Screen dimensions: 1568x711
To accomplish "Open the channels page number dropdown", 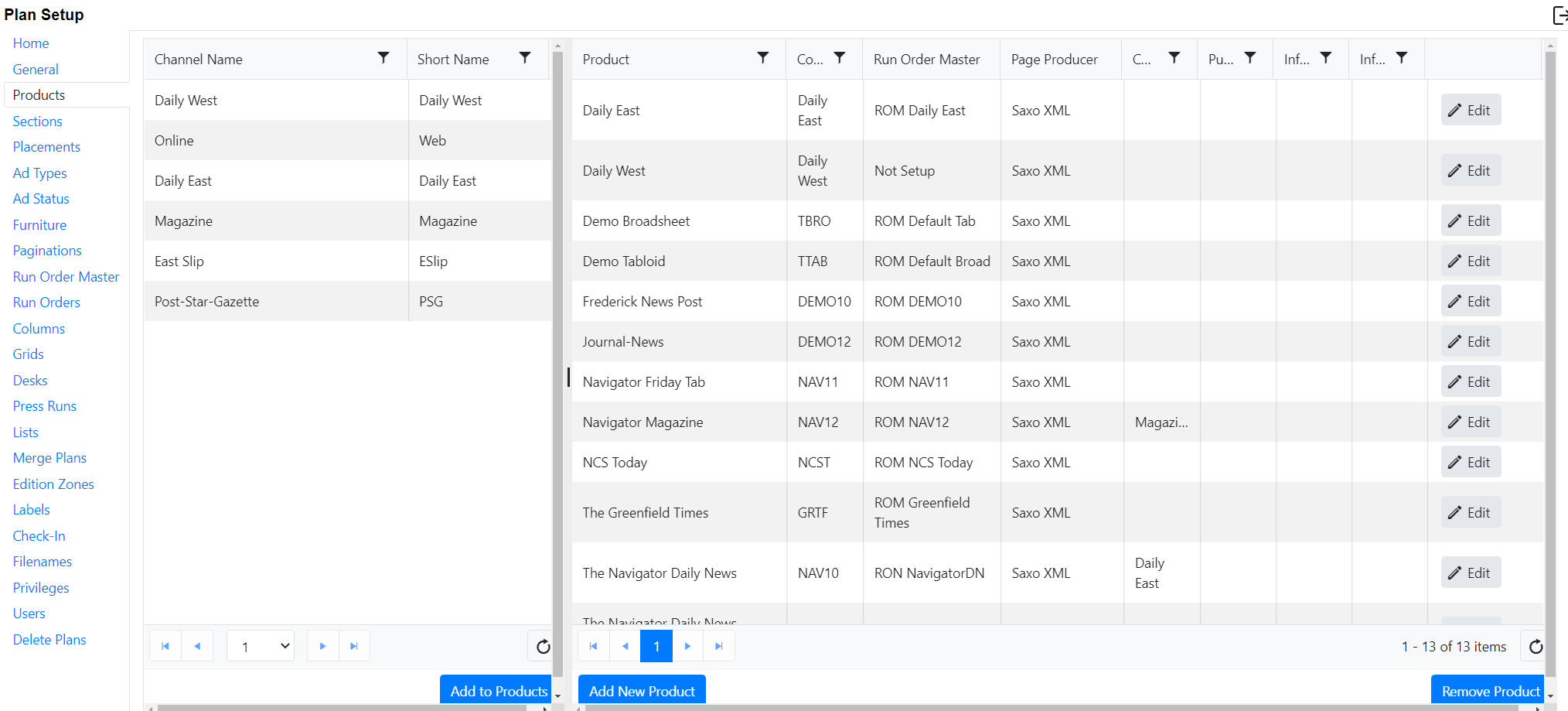I will pos(261,646).
